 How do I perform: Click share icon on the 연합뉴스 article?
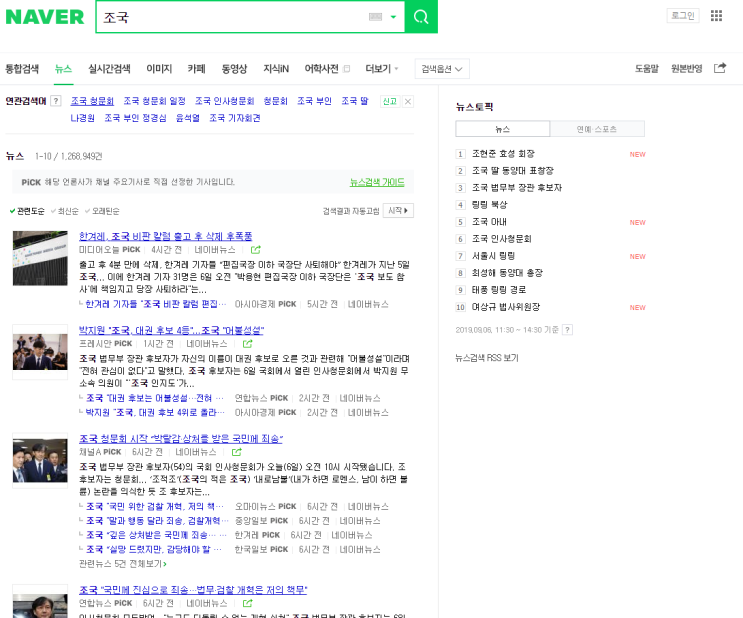(247, 603)
